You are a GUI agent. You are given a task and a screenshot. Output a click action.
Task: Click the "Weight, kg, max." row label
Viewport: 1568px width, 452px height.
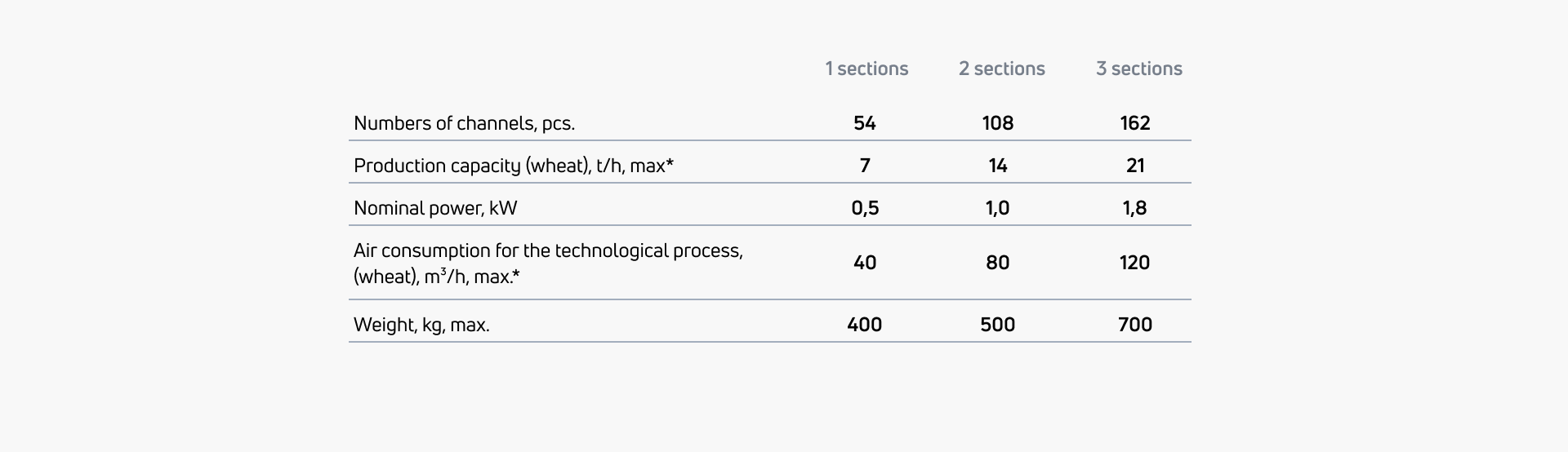click(421, 325)
